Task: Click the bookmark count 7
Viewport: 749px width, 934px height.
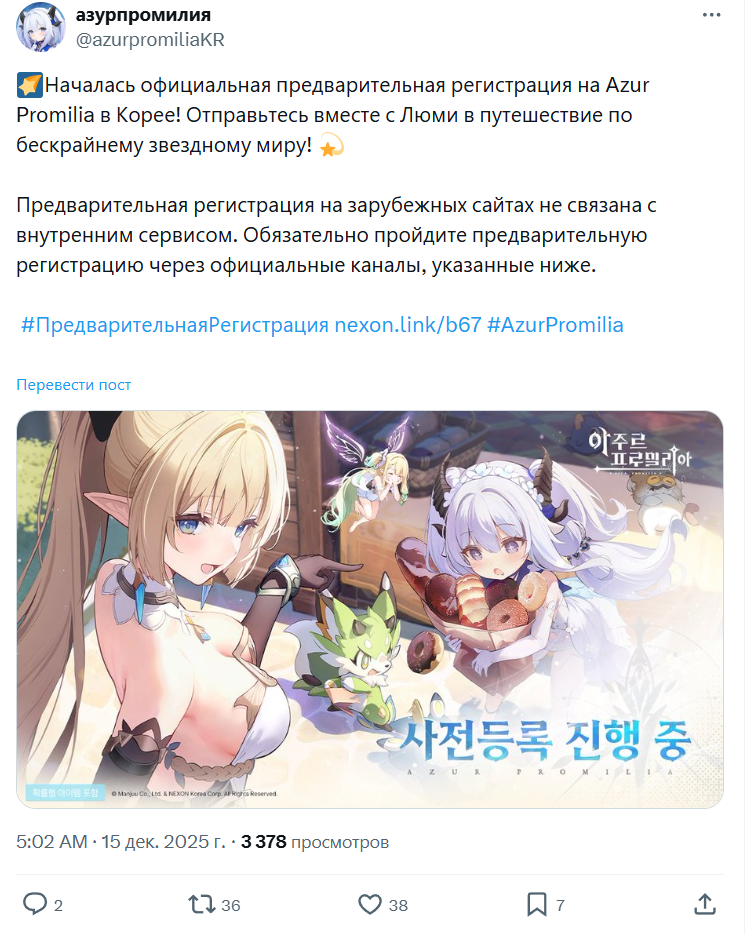Action: 560,905
